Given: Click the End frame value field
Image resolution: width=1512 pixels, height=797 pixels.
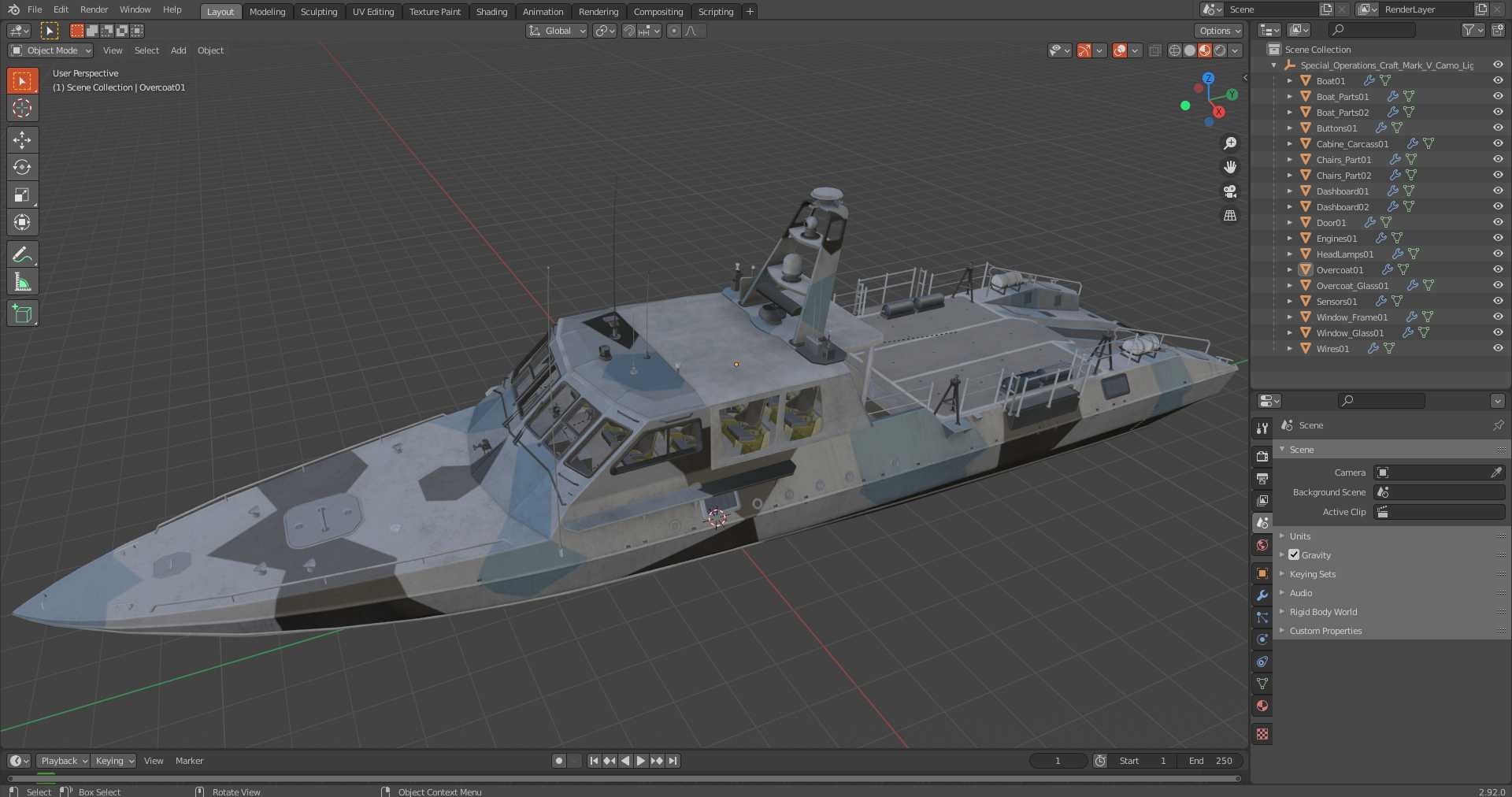Looking at the screenshot, I should pos(1210,761).
